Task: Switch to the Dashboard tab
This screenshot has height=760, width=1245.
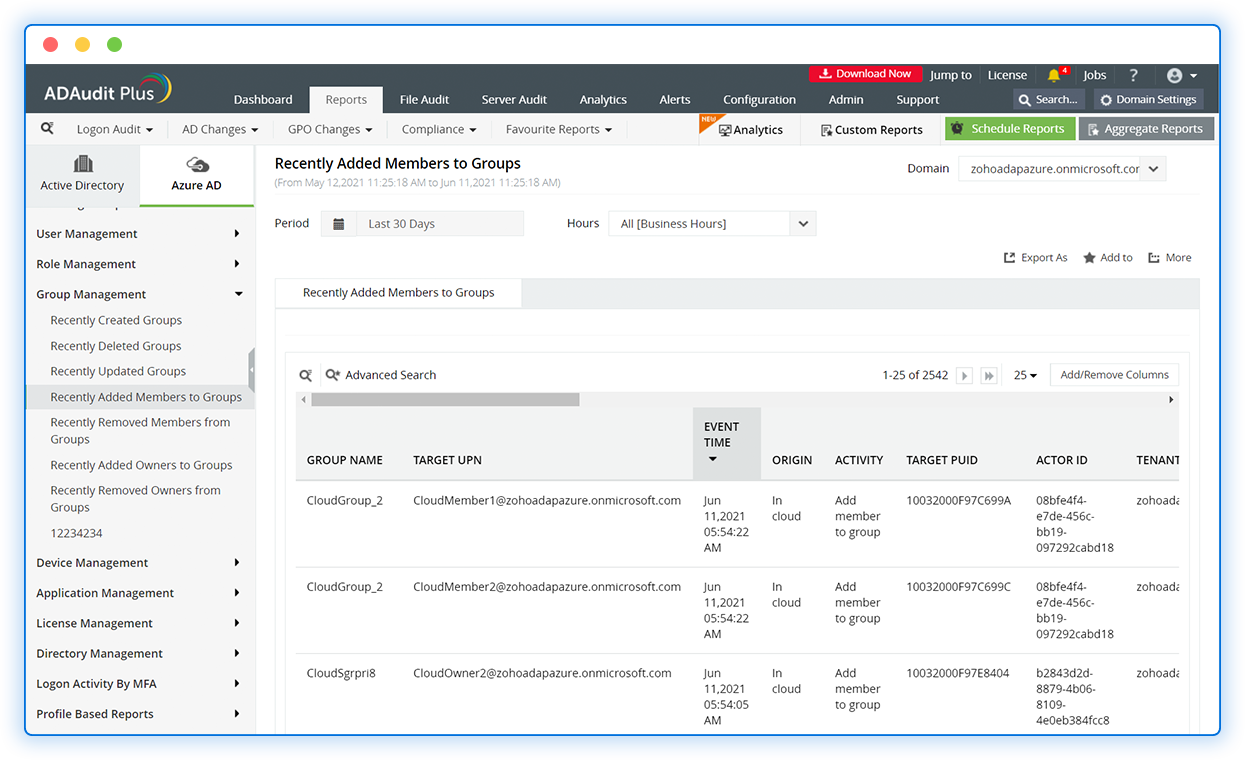Action: click(x=263, y=100)
